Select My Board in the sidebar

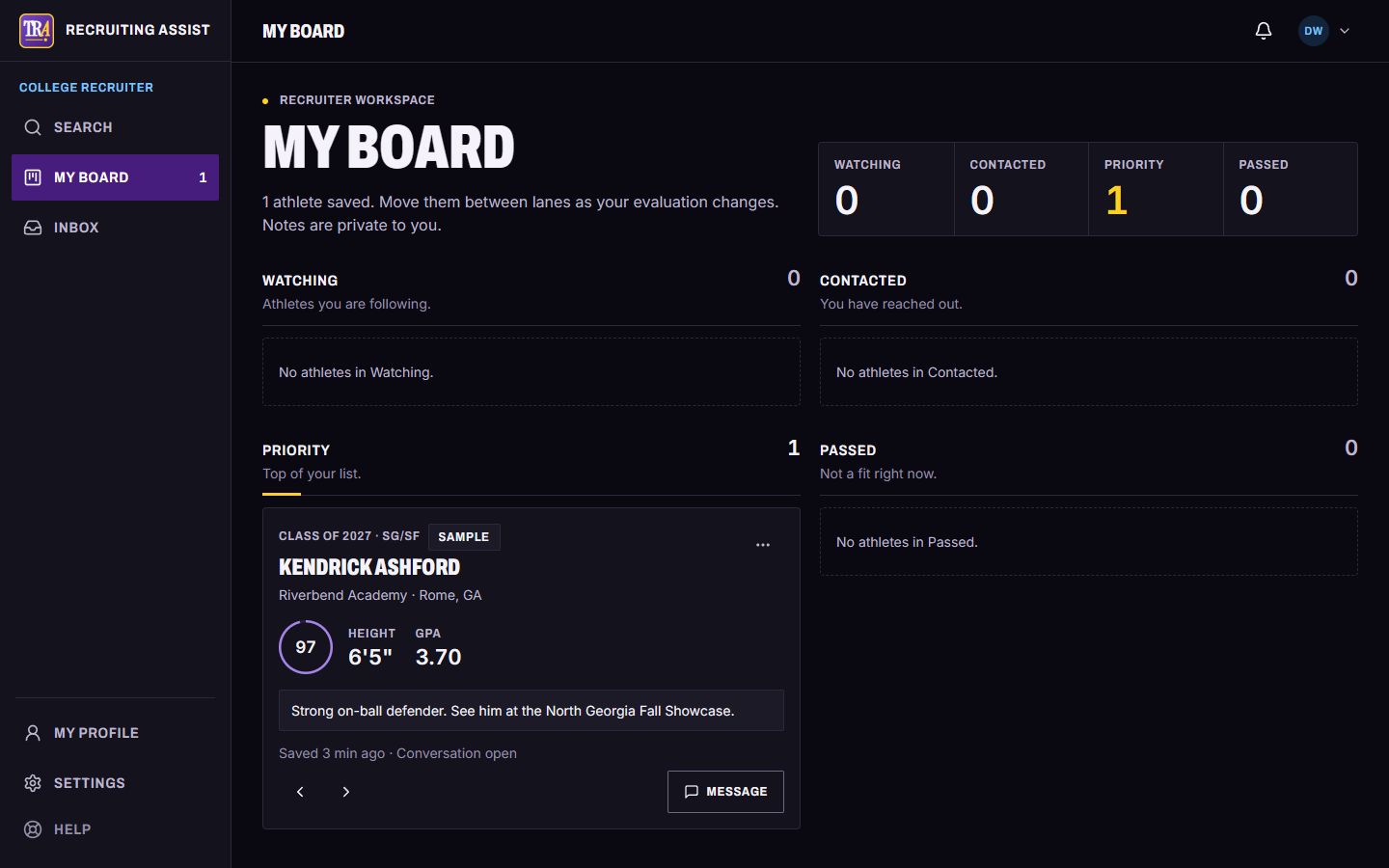pyautogui.click(x=115, y=177)
